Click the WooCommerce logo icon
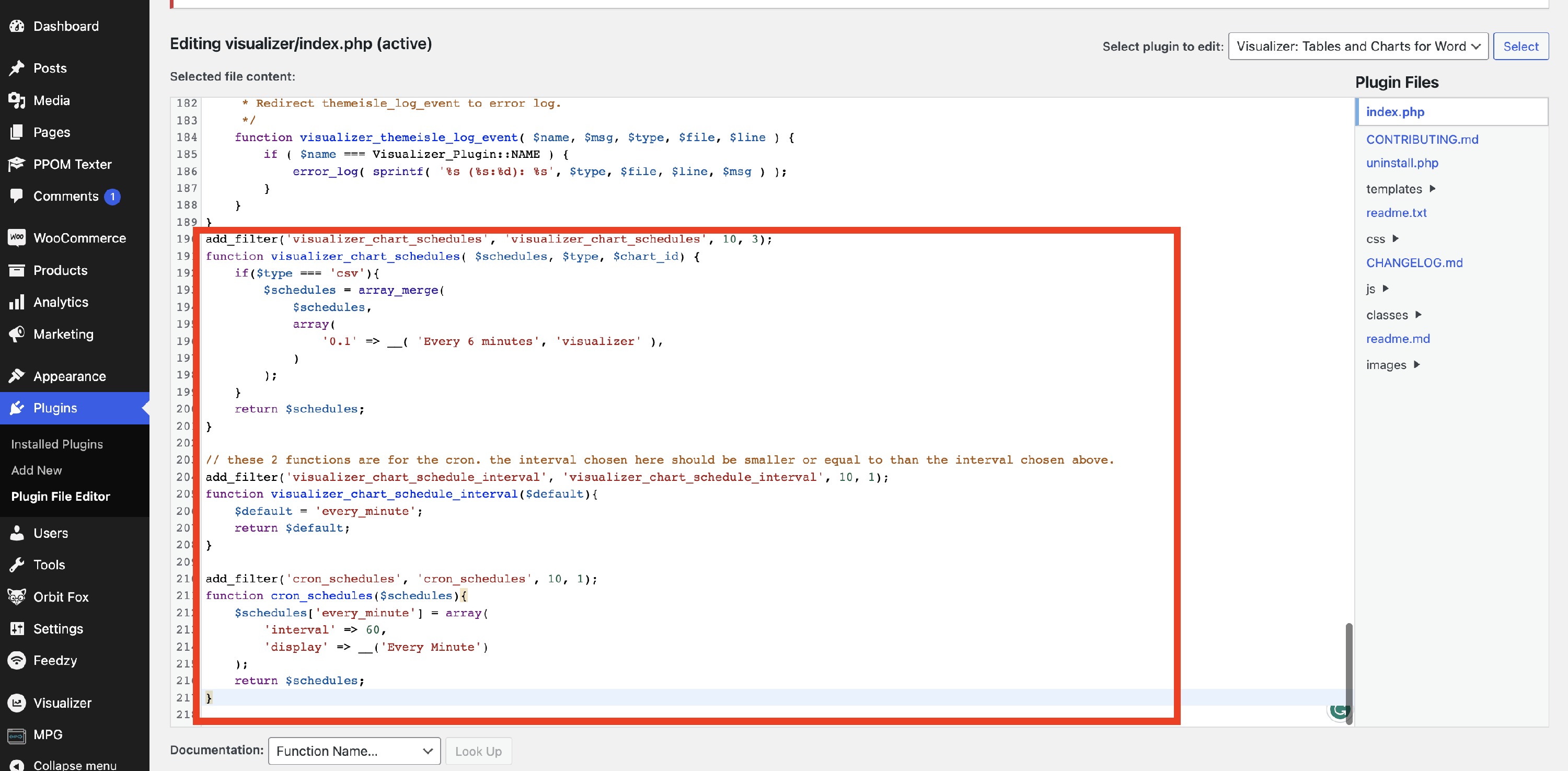The image size is (1568, 771). [x=16, y=238]
